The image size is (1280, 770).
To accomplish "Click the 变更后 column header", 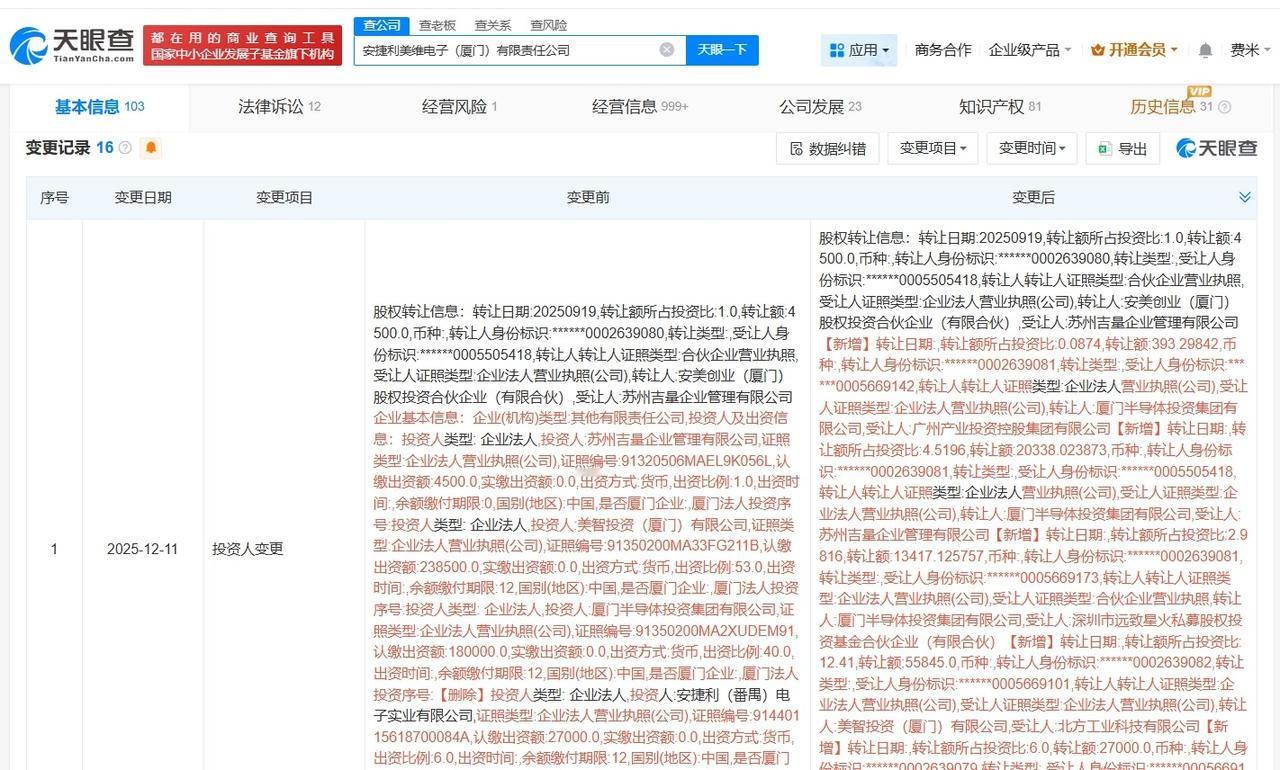I will point(1033,198).
